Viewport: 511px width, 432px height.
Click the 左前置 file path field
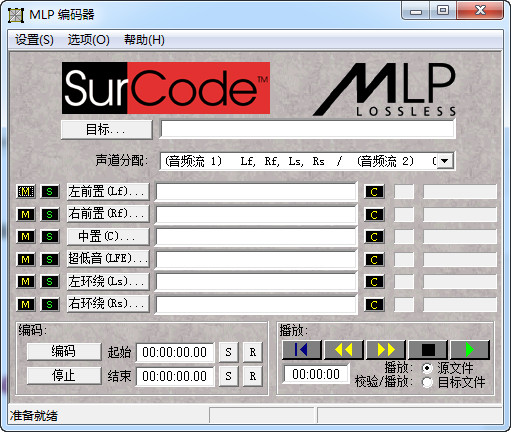(x=256, y=192)
